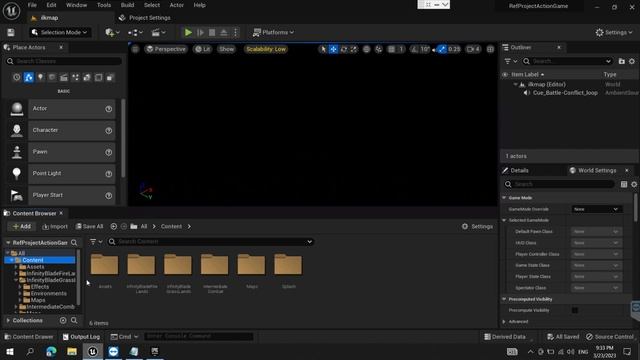Click the Eject from player button
Viewport: 640px width, 360px height.
224,32
